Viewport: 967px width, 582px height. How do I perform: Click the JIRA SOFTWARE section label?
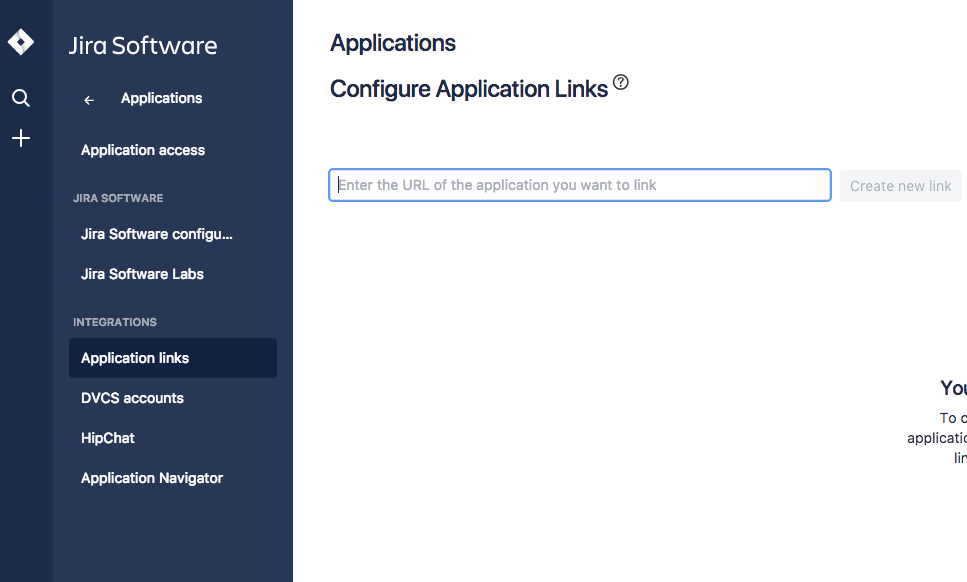(x=118, y=198)
